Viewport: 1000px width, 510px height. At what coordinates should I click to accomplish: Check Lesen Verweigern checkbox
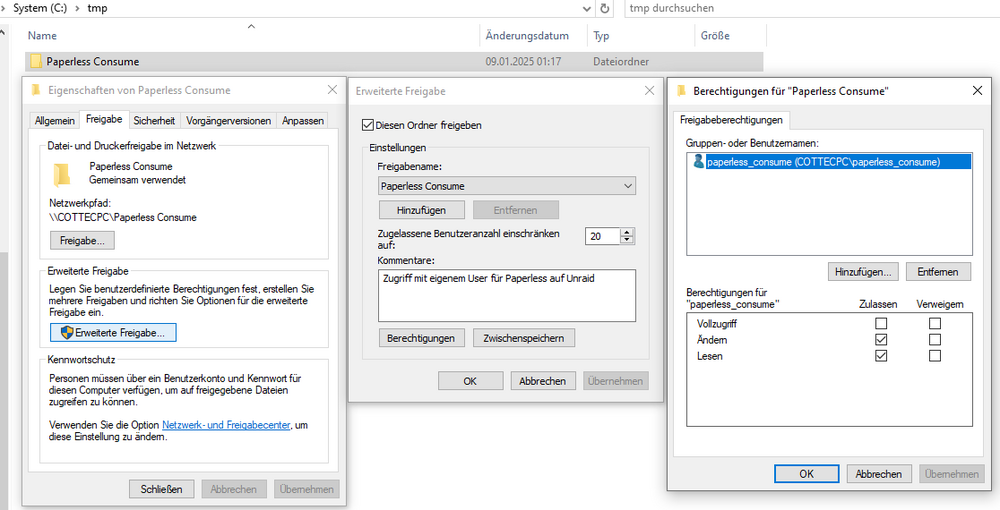[935, 356]
